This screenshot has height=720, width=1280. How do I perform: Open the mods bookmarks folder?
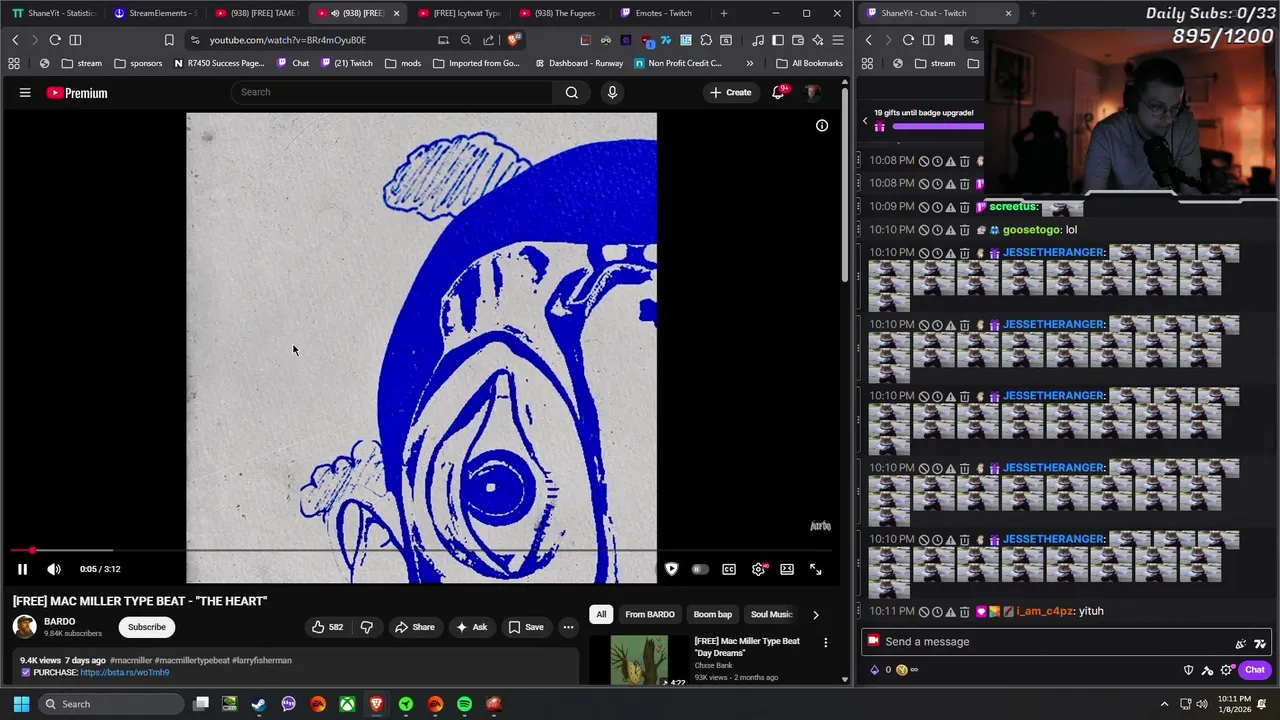[x=402, y=63]
